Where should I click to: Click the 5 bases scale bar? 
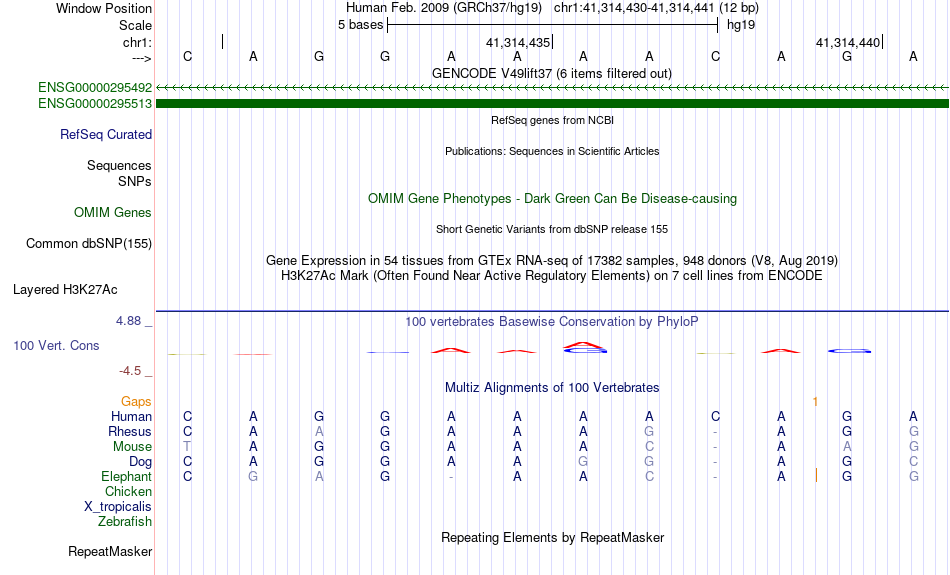[x=553, y=25]
